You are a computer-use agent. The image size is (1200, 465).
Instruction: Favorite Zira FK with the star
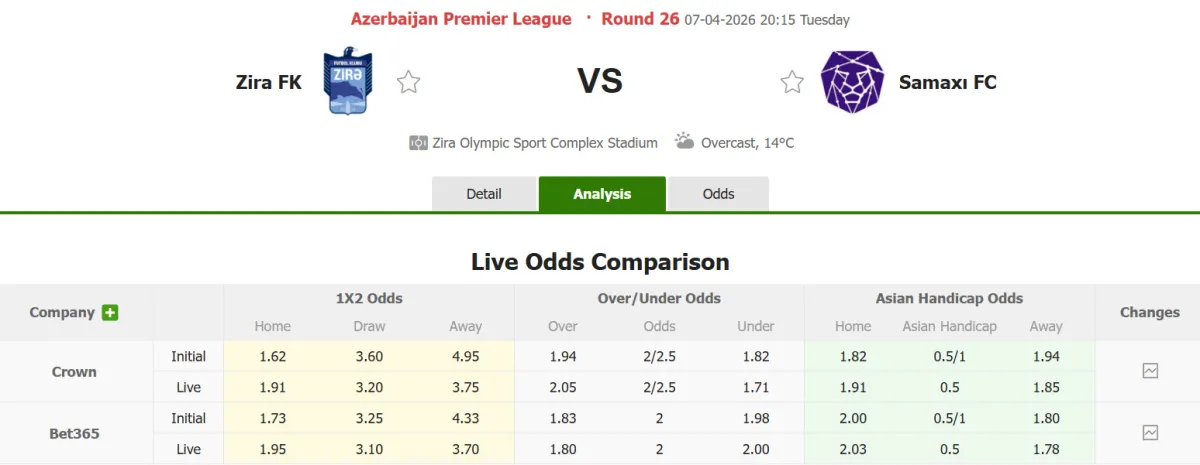408,82
